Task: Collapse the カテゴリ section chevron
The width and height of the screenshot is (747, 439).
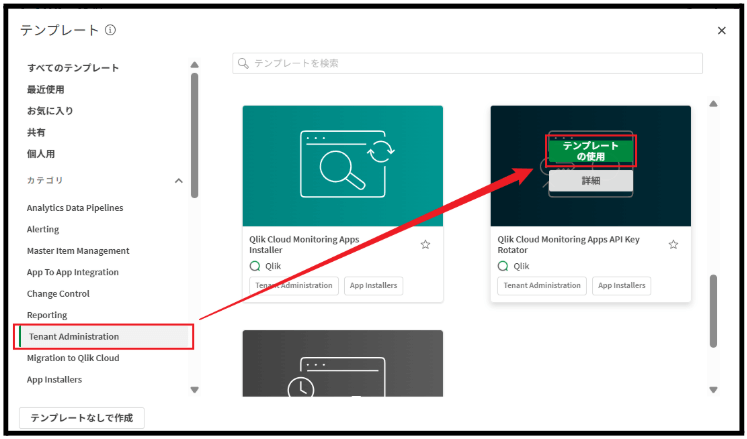Action: [179, 181]
